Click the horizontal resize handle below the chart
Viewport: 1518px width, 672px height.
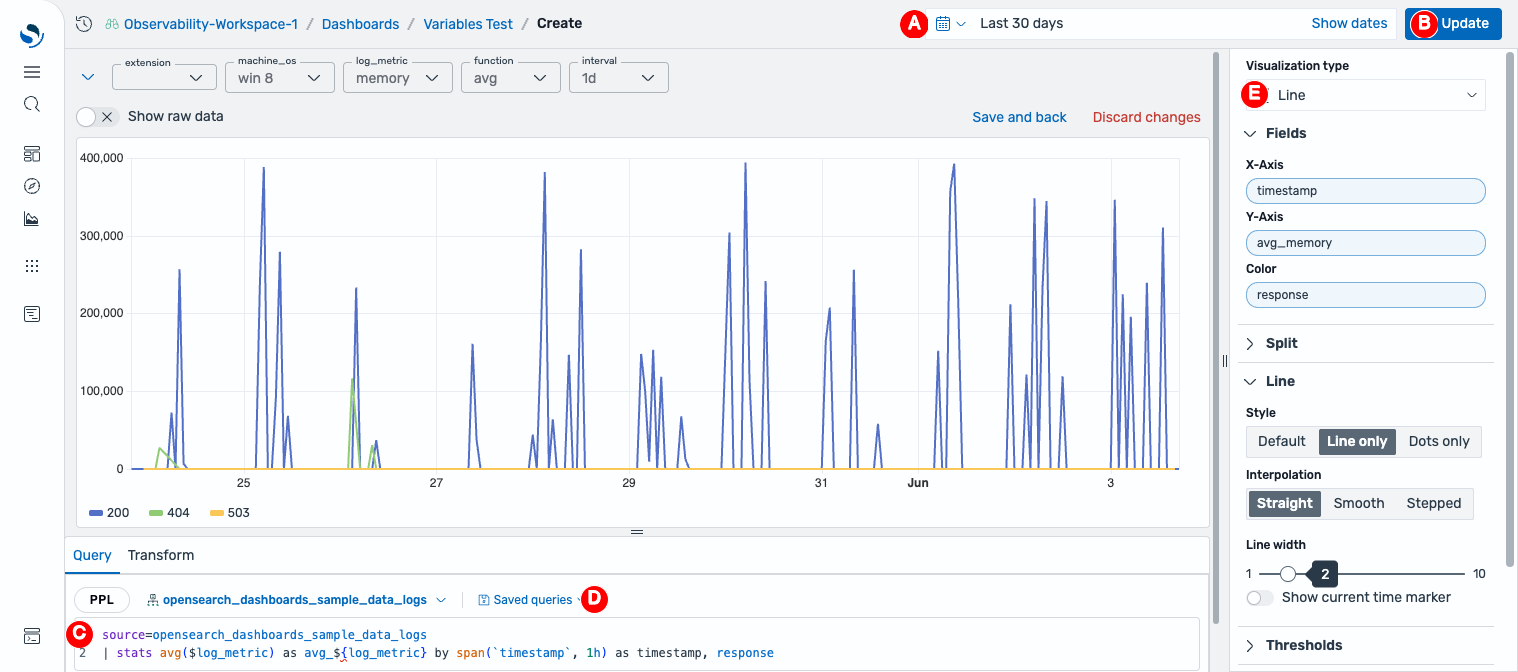[x=636, y=532]
